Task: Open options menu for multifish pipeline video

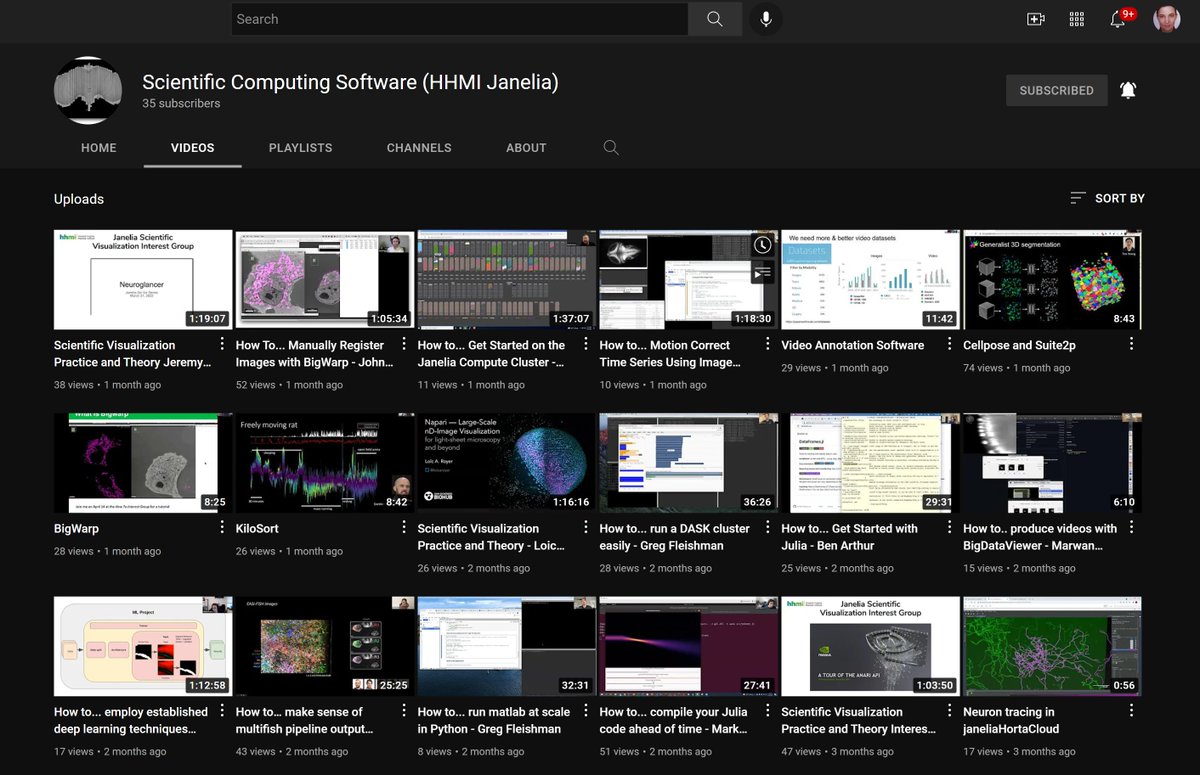Action: point(404,711)
